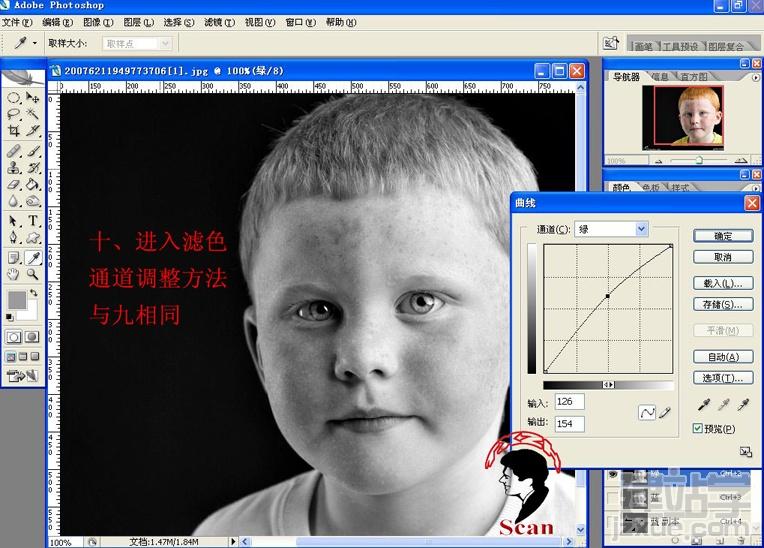Select the Custom Shape tool
This screenshot has height=548, width=764.
[x=33, y=238]
